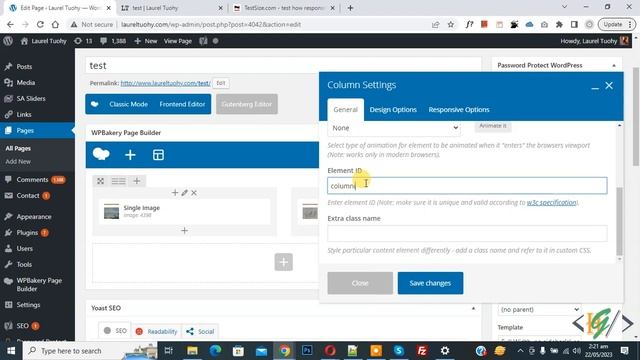Open Media in the sidebar
The height and width of the screenshot is (360, 640).
pos(25,82)
